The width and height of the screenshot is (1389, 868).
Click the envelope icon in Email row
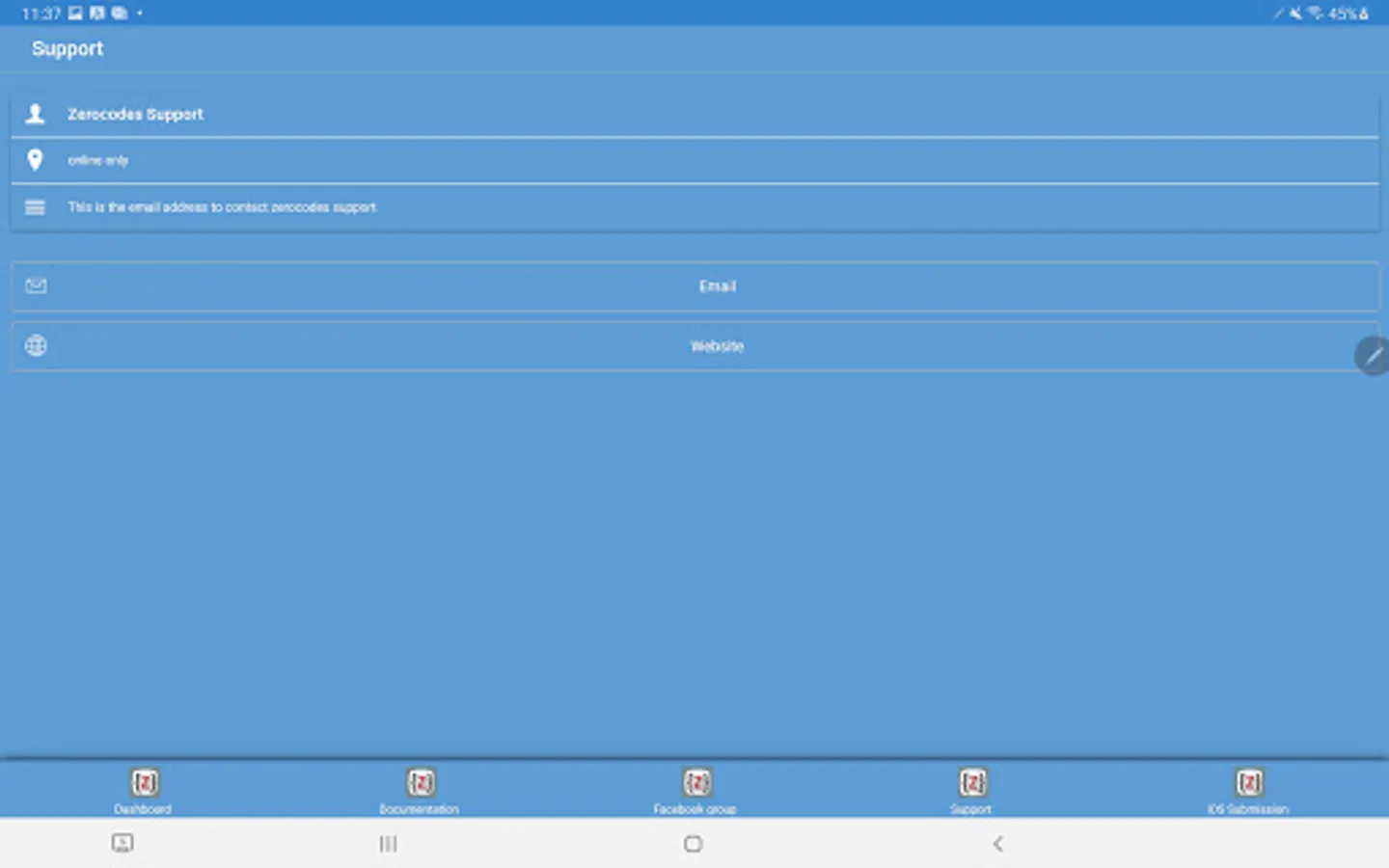point(36,286)
